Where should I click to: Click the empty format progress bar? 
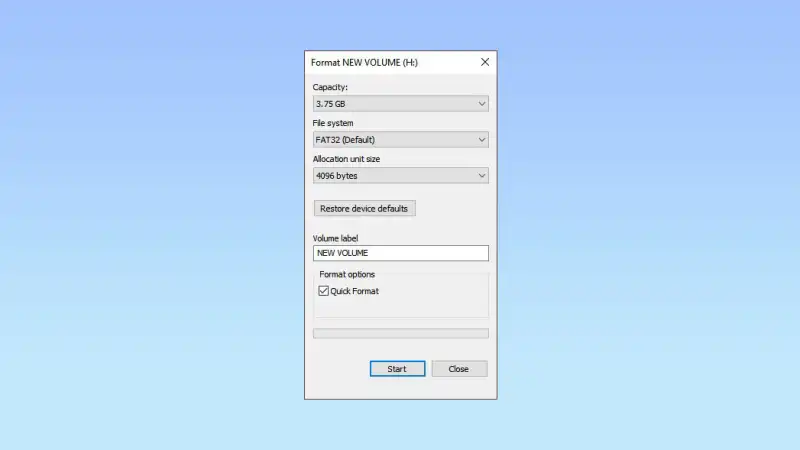pyautogui.click(x=401, y=333)
